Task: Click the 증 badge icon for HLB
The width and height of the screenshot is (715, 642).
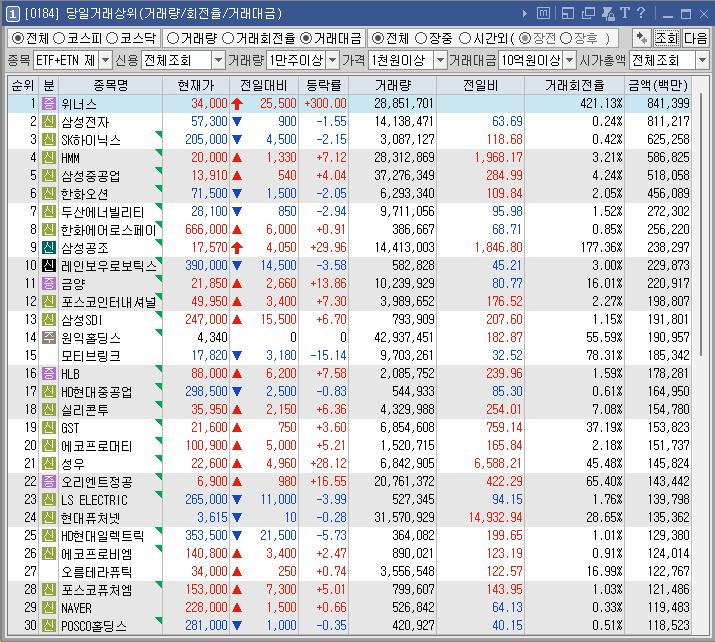Action: 48,373
